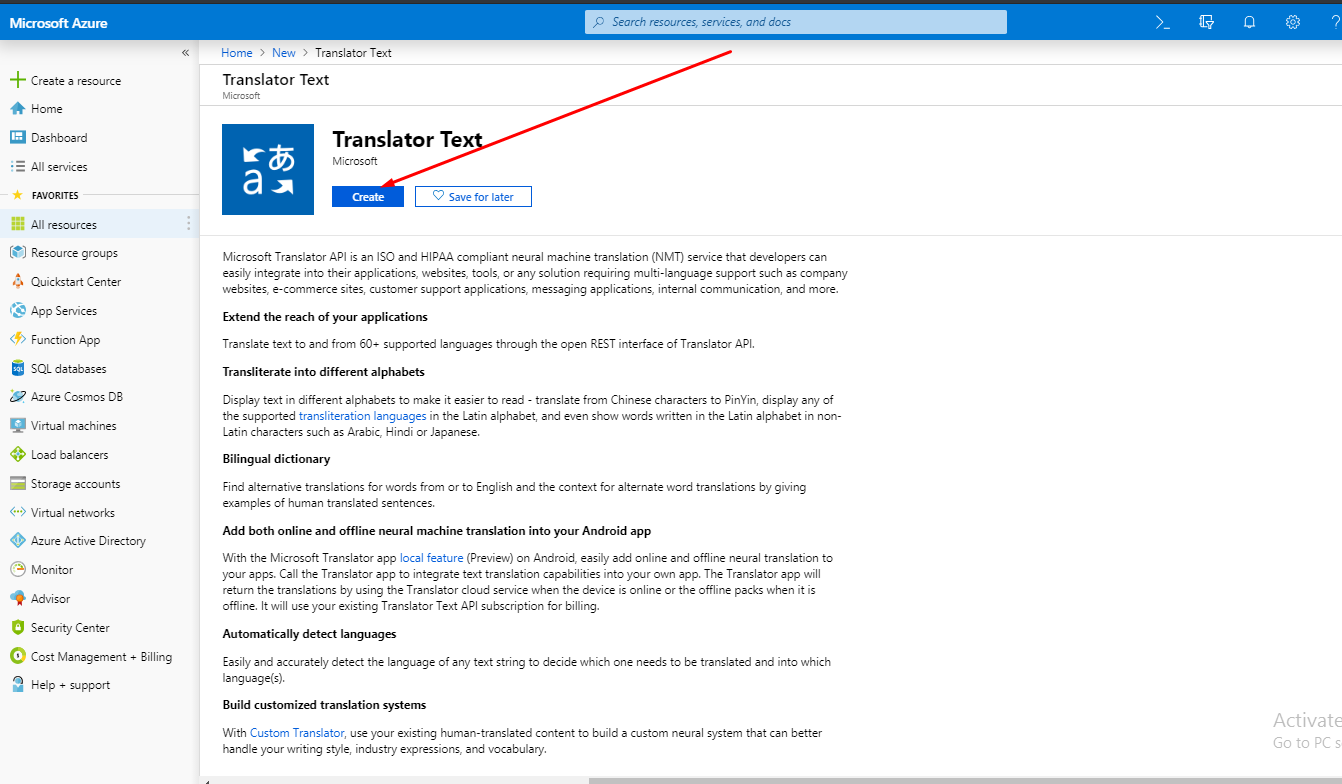Open Security Center in sidebar
The height and width of the screenshot is (784, 1342).
(70, 628)
